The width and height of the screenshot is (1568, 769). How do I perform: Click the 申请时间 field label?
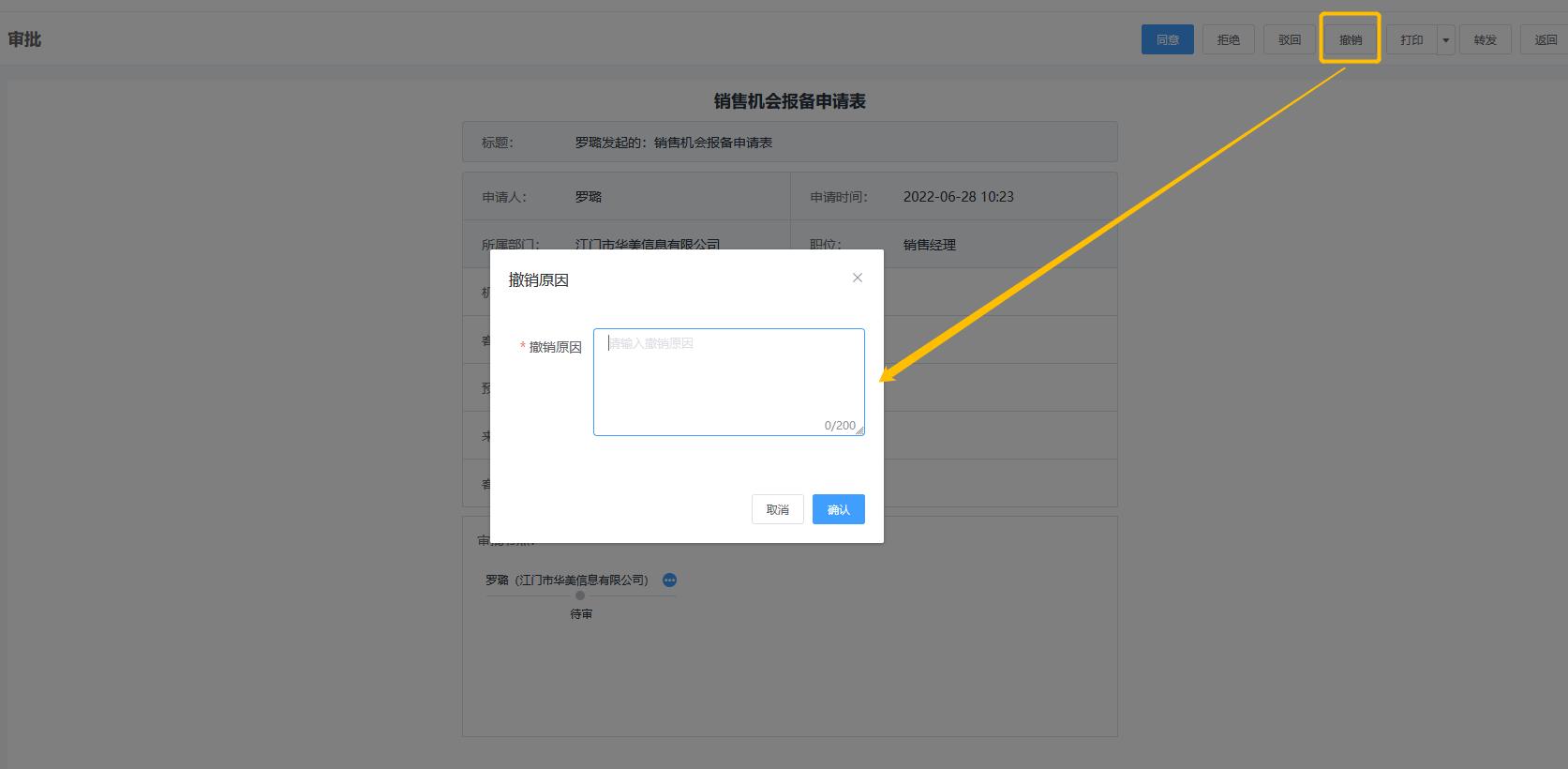coord(839,197)
